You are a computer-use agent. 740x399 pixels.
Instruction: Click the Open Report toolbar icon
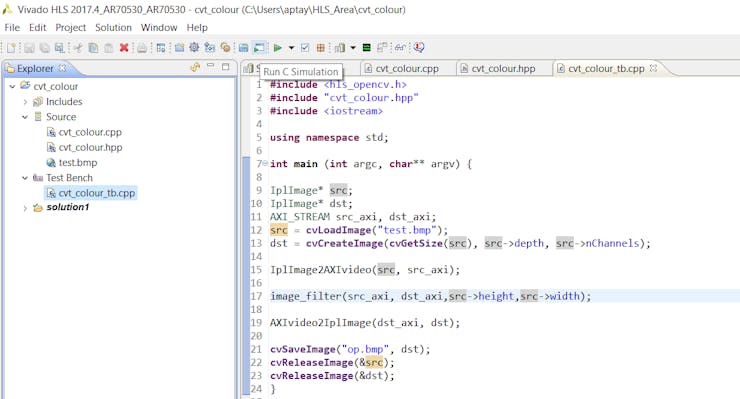pos(340,48)
